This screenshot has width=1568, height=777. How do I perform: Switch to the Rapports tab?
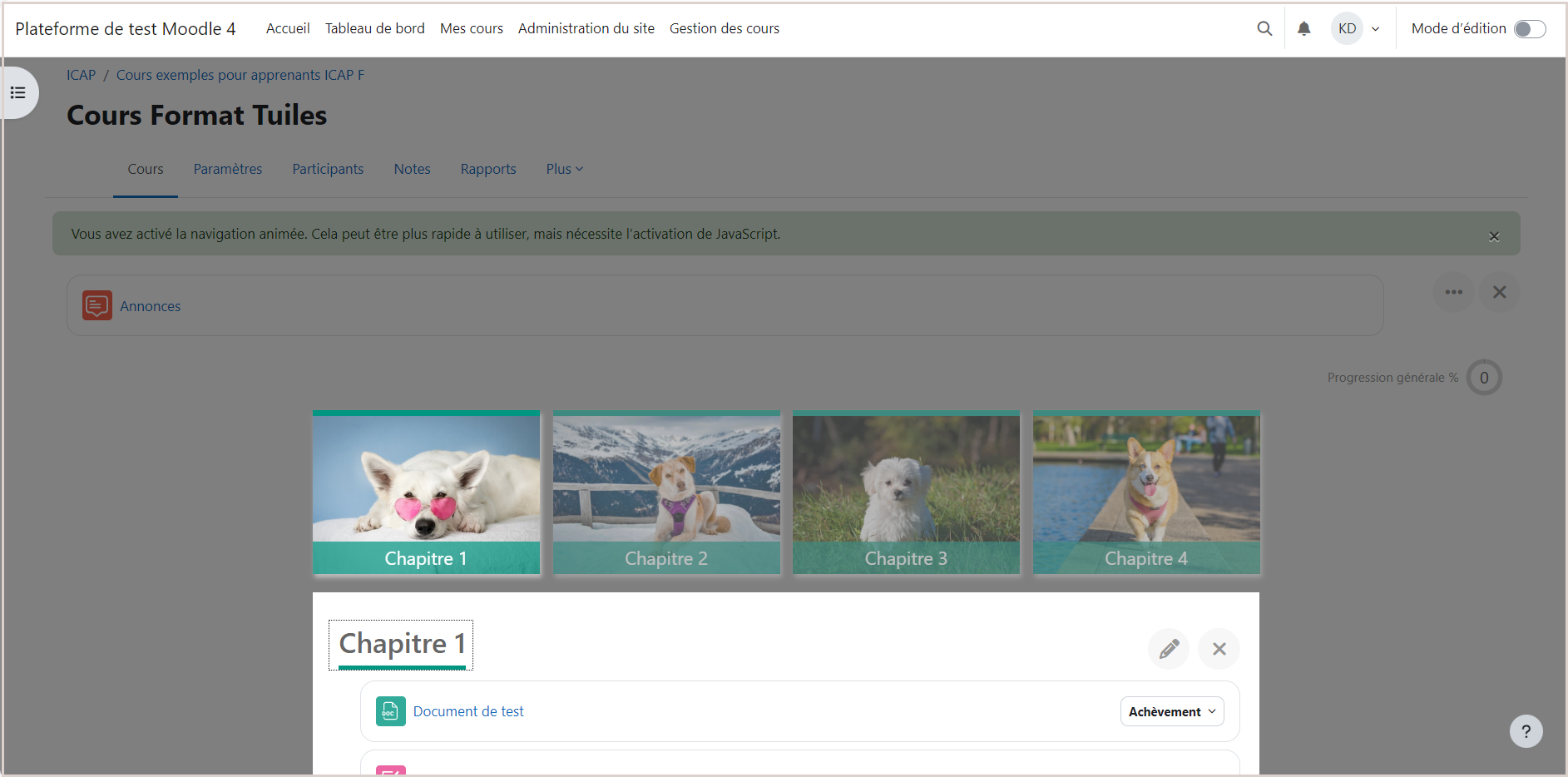[488, 169]
